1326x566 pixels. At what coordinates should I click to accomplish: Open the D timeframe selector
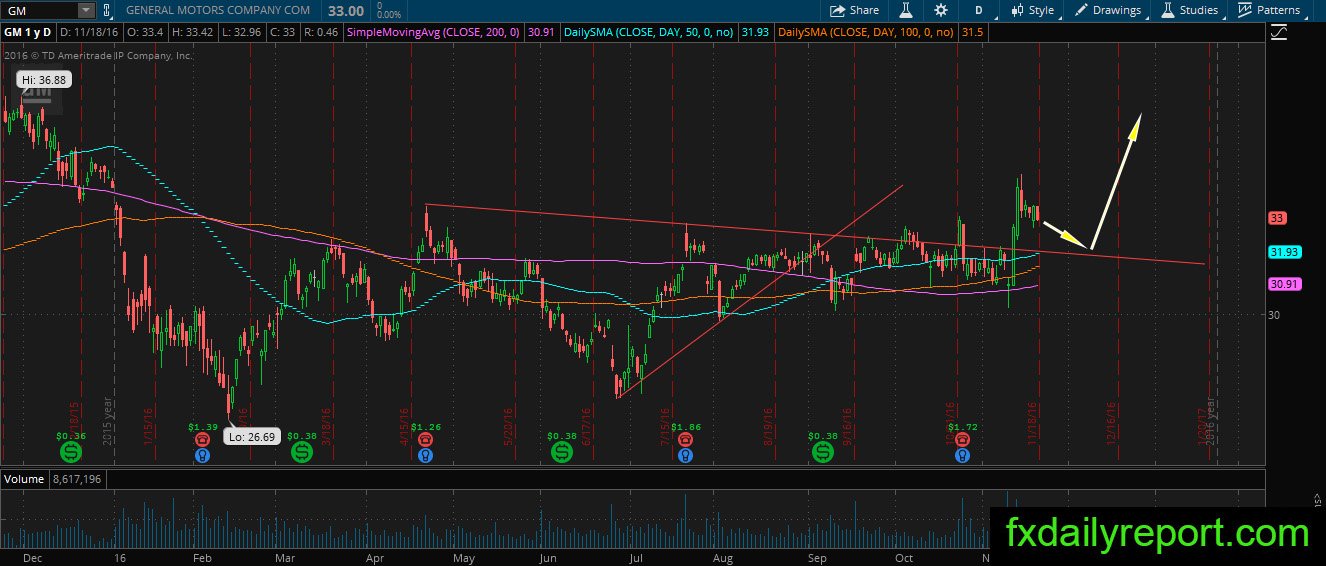pyautogui.click(x=978, y=10)
